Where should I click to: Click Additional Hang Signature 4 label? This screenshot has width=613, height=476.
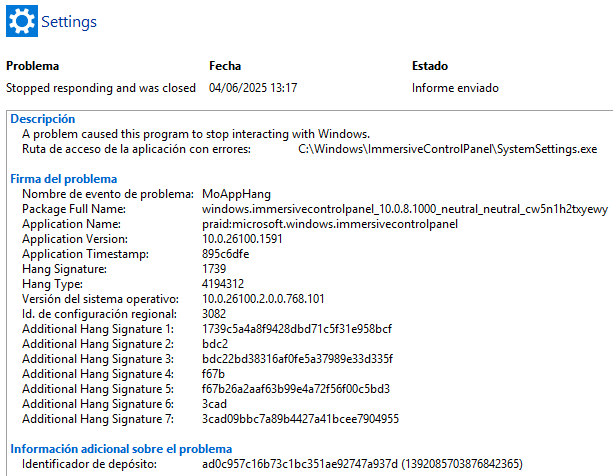pos(98,374)
